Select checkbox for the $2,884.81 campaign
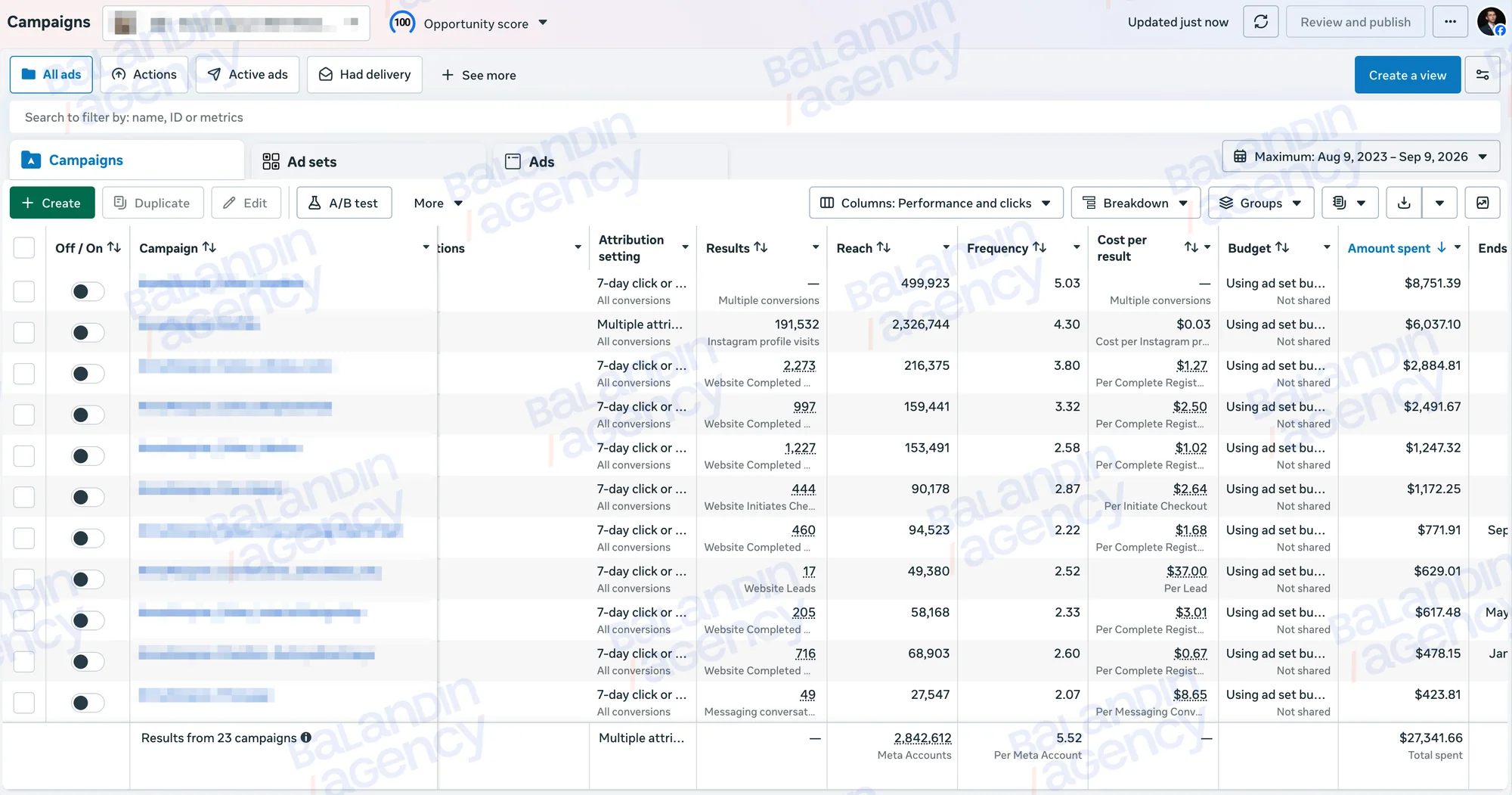Image resolution: width=1512 pixels, height=795 pixels. (24, 374)
